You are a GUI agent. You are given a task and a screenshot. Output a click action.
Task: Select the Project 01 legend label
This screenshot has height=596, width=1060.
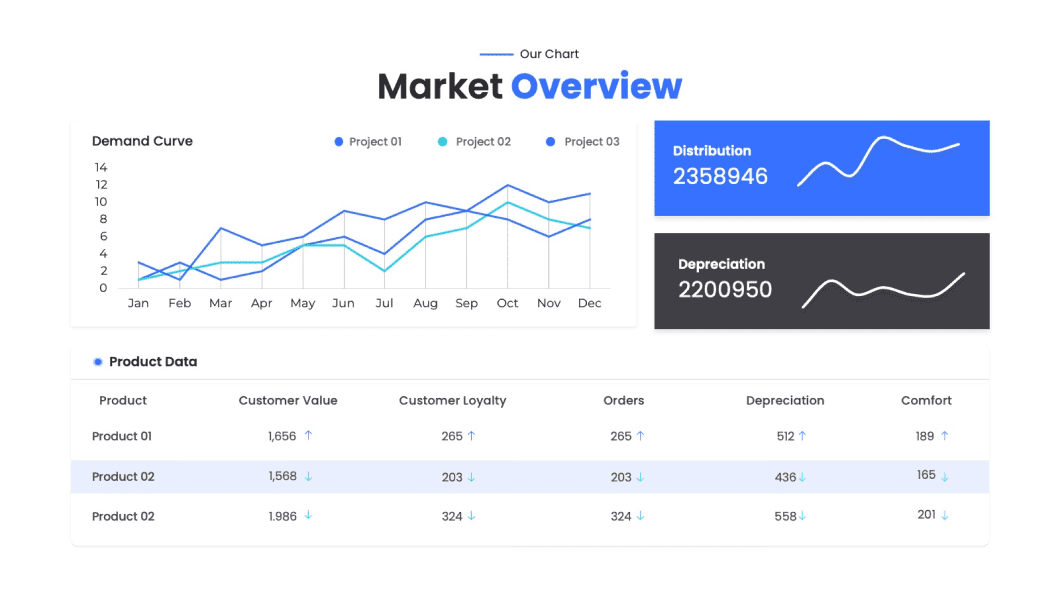coord(375,142)
